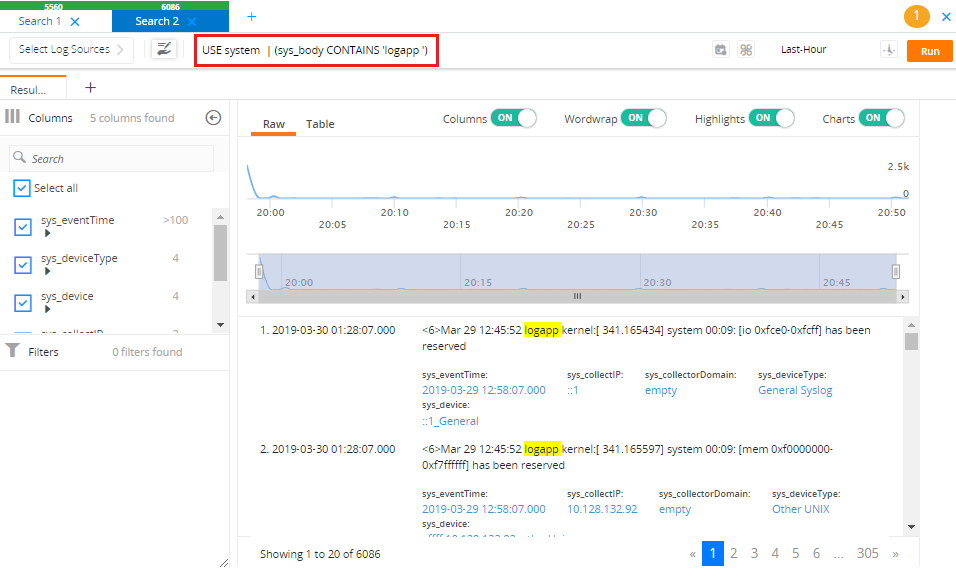Uncheck the sys_deviceType column checkbox
This screenshot has height=569, width=956.
pos(23,265)
